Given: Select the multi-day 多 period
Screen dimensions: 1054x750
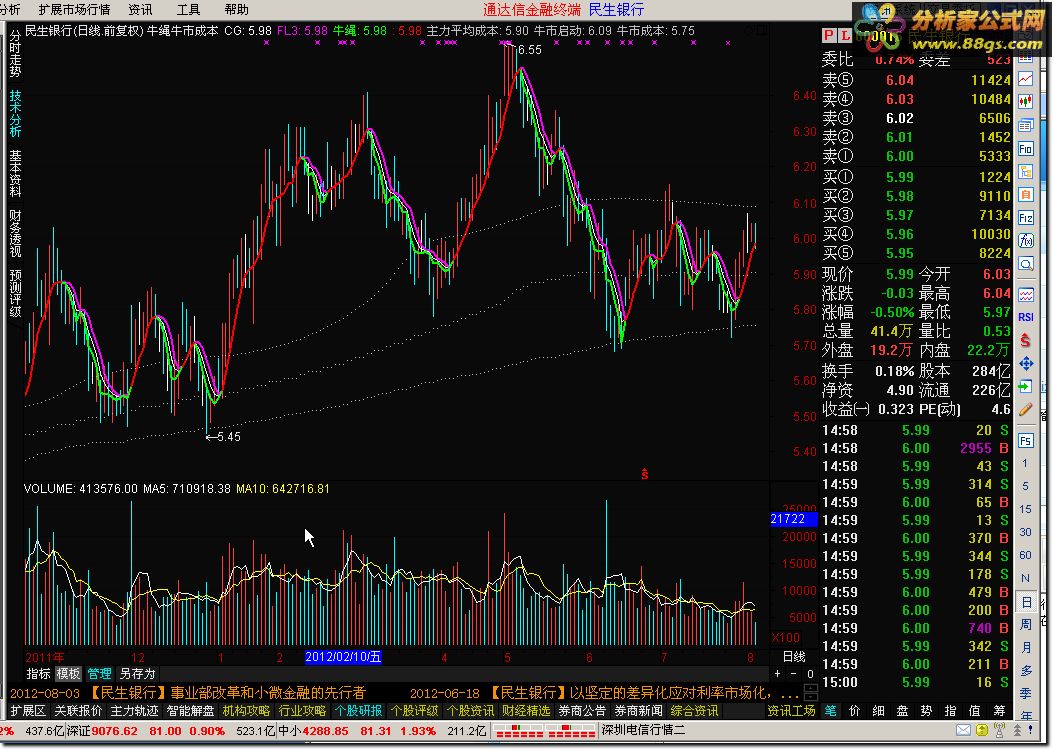Looking at the screenshot, I should coord(1026,671).
